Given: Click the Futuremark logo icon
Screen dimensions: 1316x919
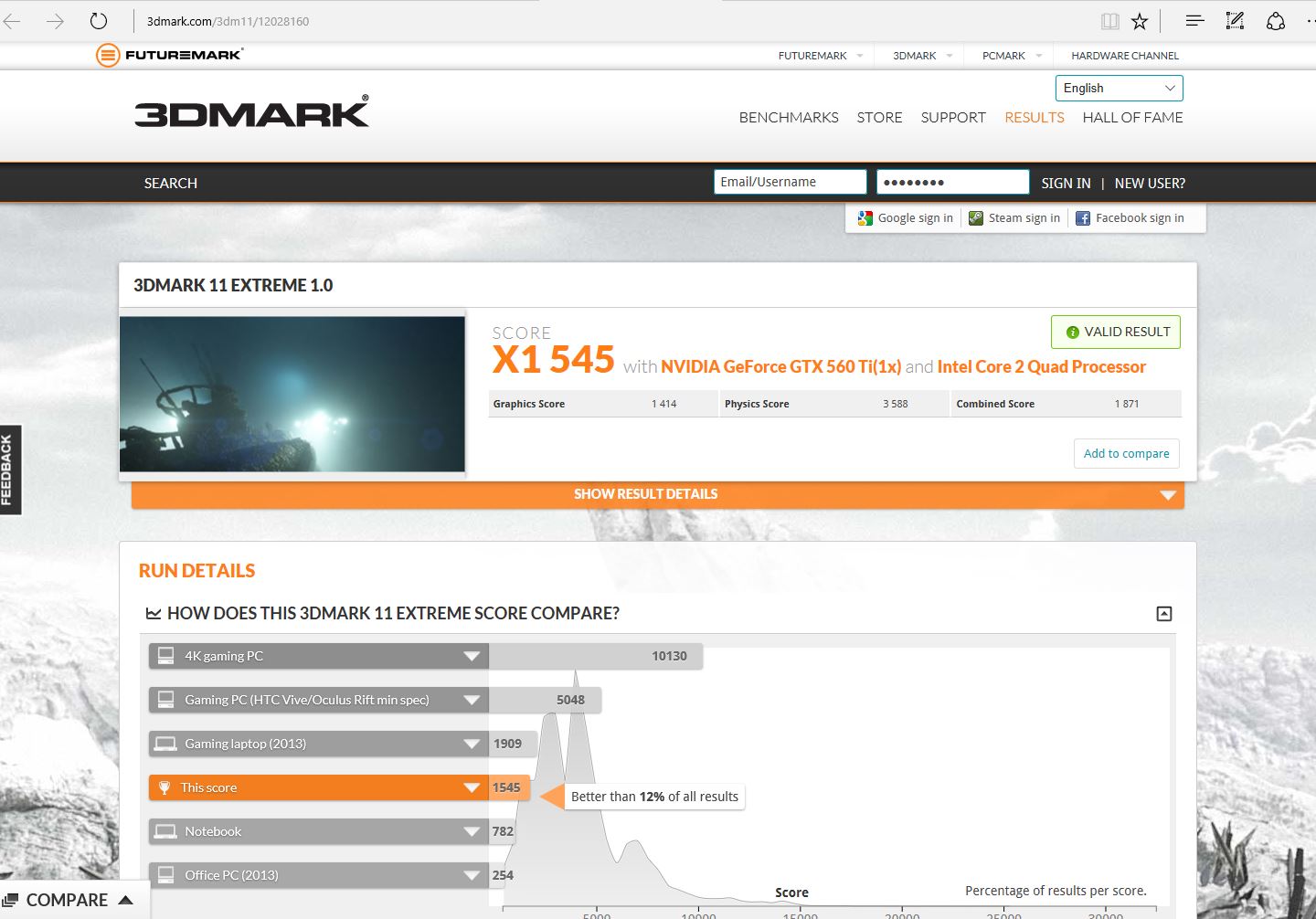Looking at the screenshot, I should pos(108,56).
